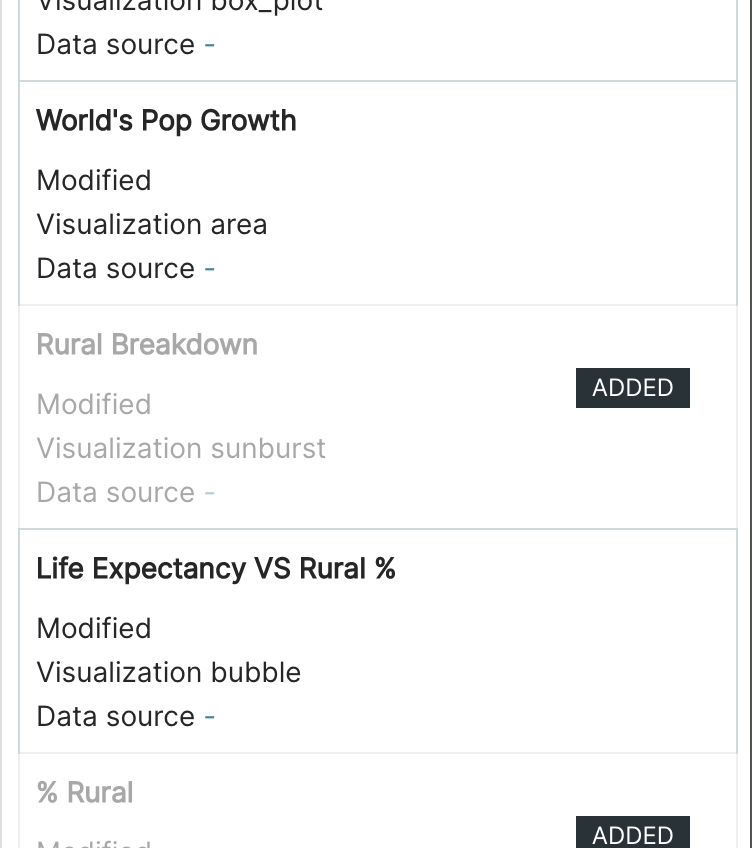
Task: Click the 'Data source' label under Life Expectancy
Action: (x=116, y=717)
